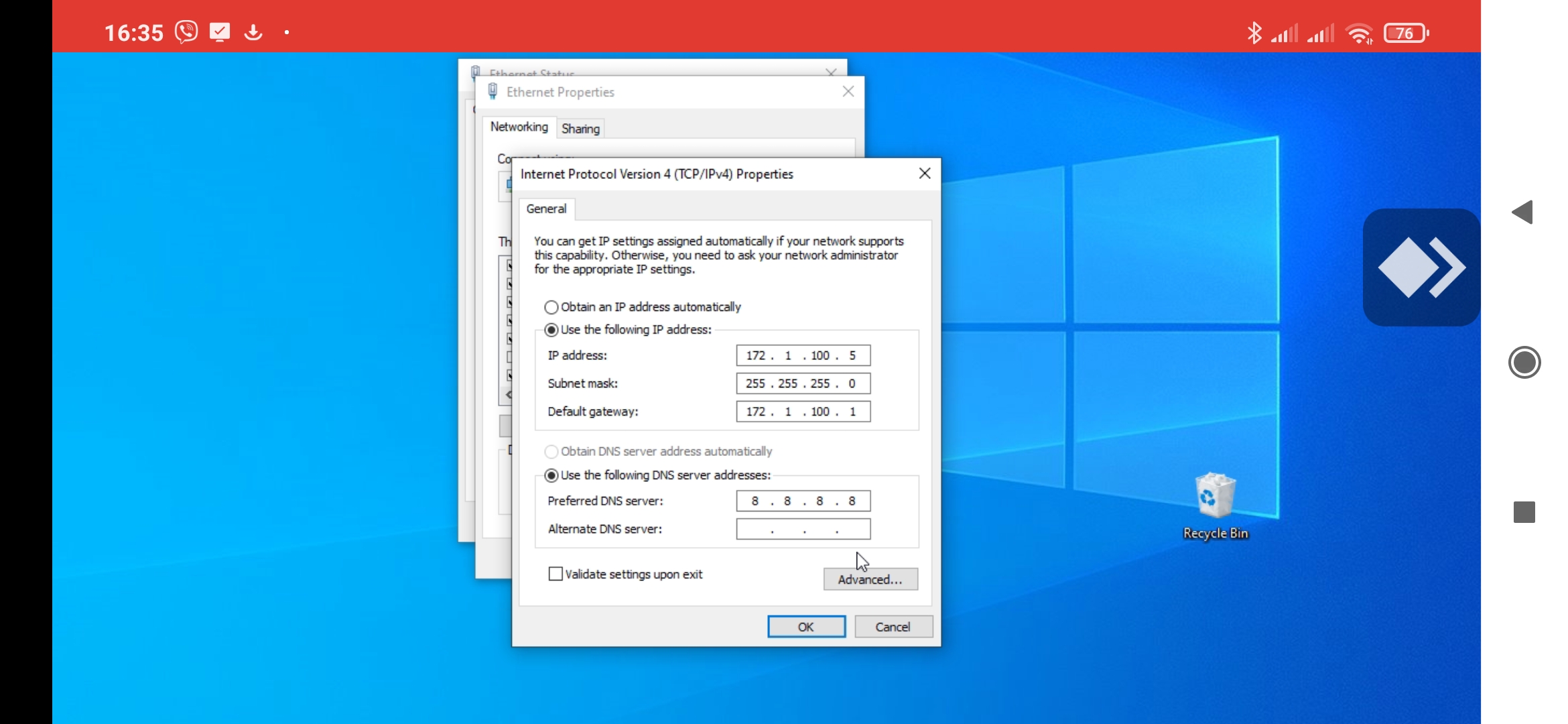
Task: Select Use the following DNS server addresses
Action: pyautogui.click(x=551, y=475)
